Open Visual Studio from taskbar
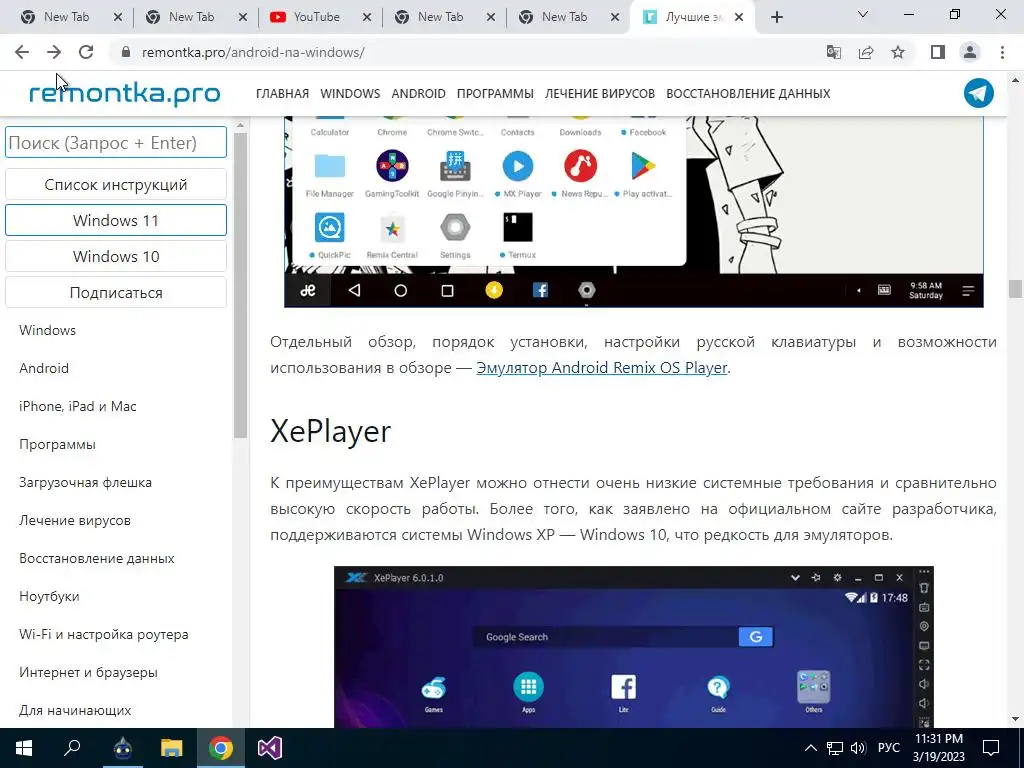 269,748
